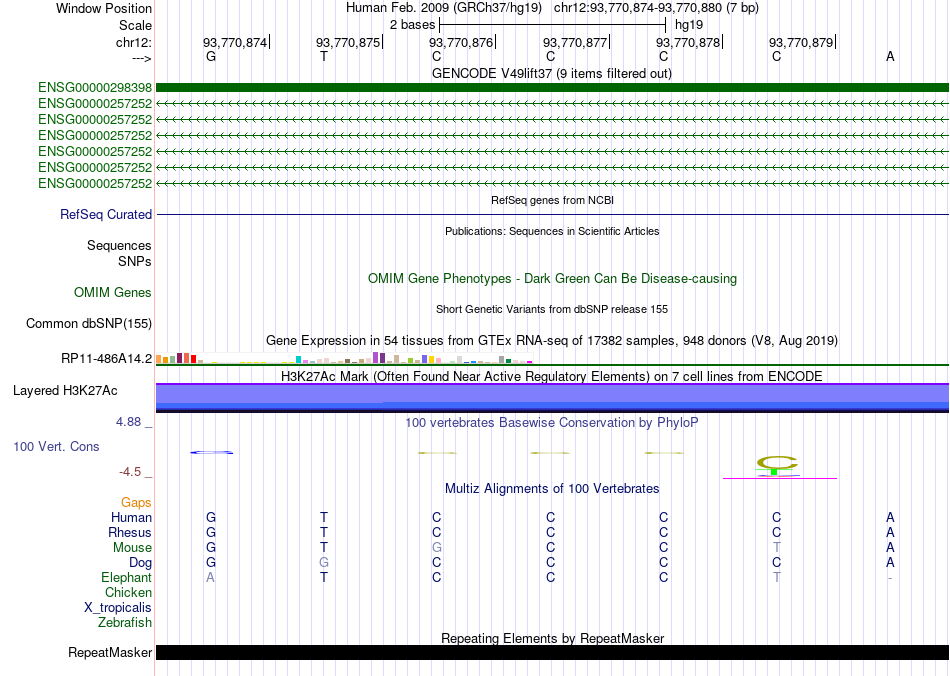Screen dimensions: 950x676
Task: Open H3K27Ac Mark ENCODE track title
Action: [552, 376]
